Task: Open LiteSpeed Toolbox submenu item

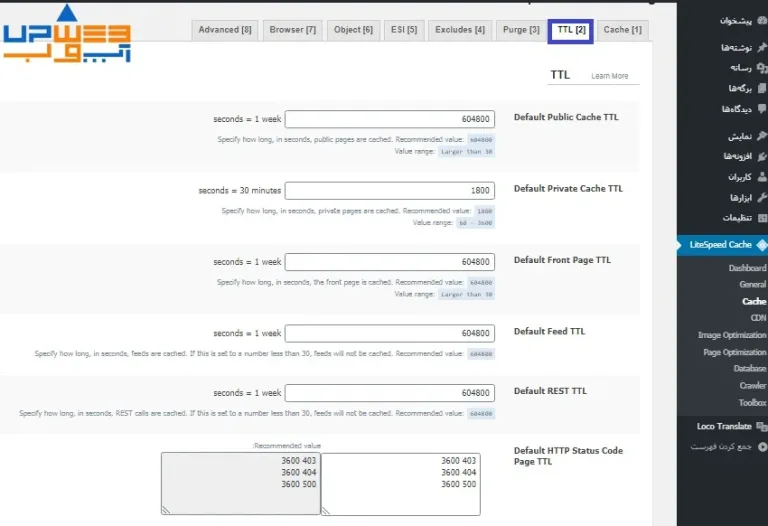Action: coord(752,403)
